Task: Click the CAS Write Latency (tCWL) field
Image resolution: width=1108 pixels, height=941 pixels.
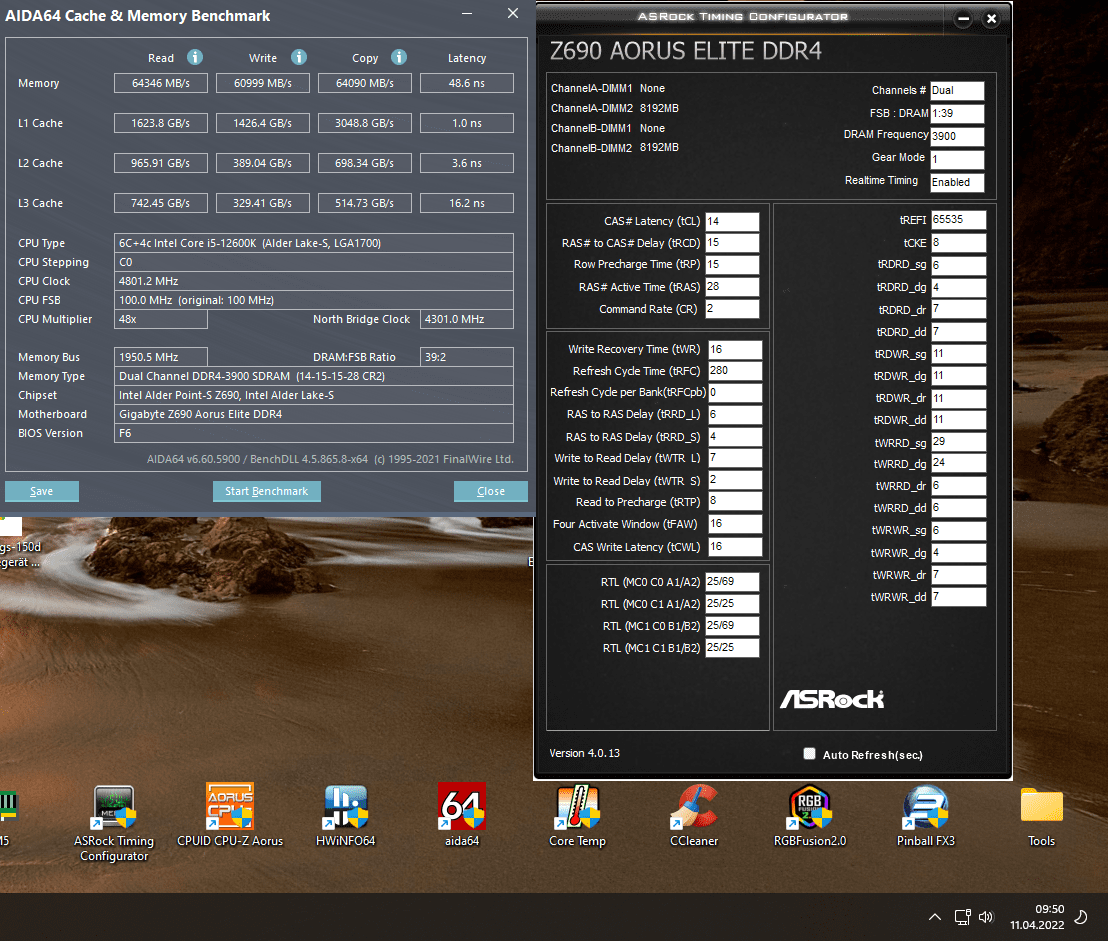Action: click(735, 547)
